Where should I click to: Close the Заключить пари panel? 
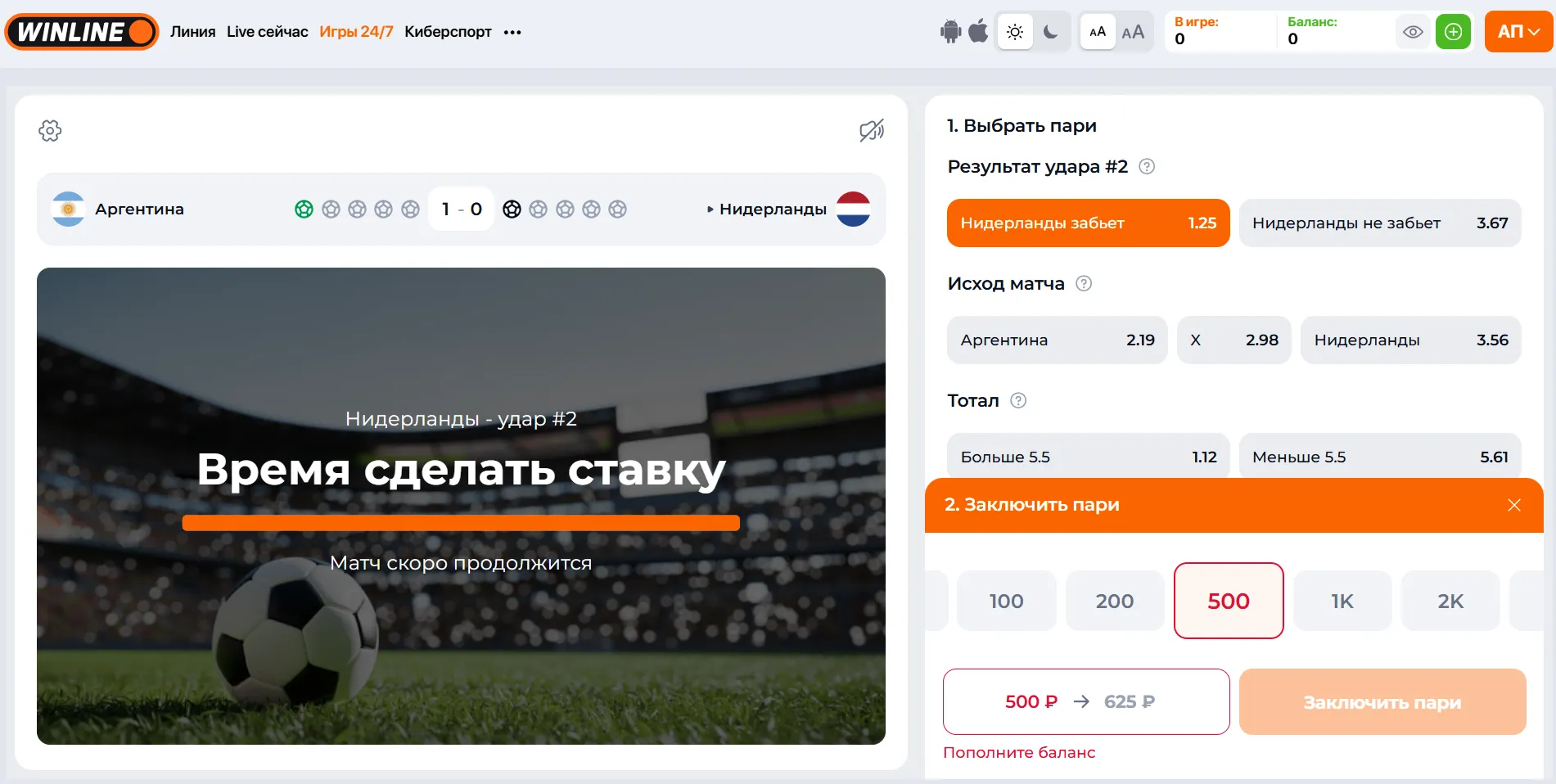[1514, 505]
